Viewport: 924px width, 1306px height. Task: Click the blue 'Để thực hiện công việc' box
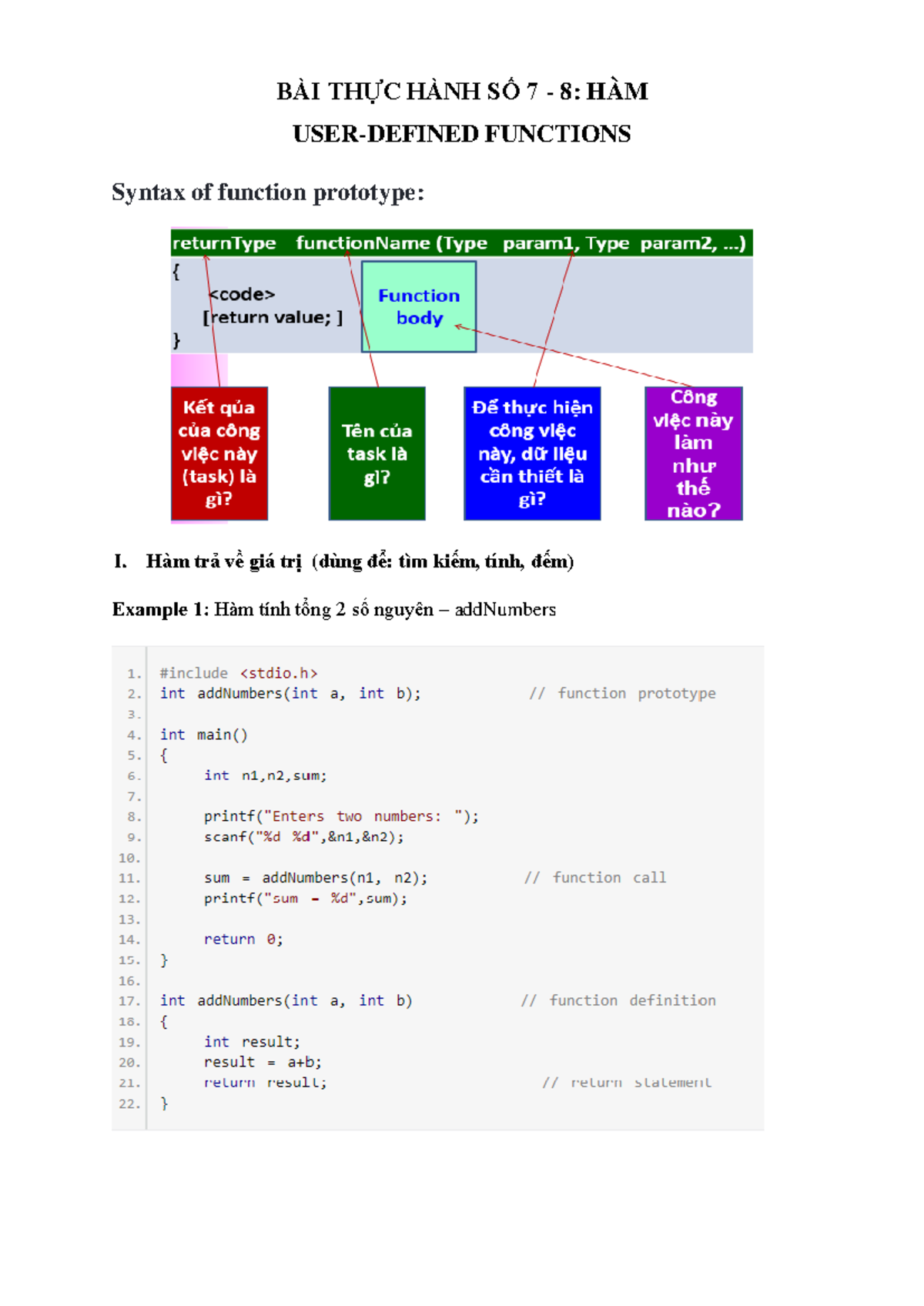coord(532,454)
